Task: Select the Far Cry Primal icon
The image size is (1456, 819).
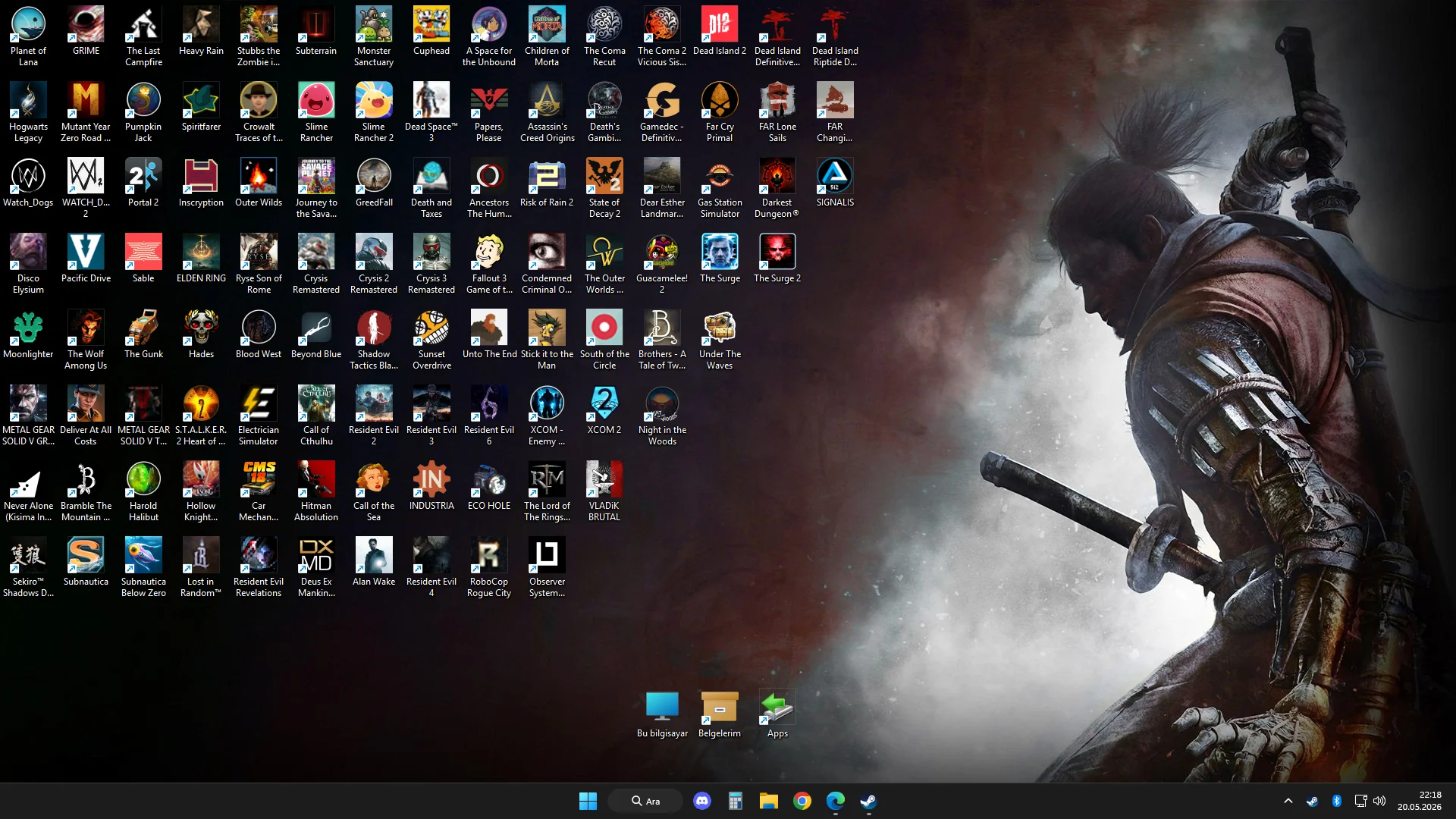Action: click(720, 112)
